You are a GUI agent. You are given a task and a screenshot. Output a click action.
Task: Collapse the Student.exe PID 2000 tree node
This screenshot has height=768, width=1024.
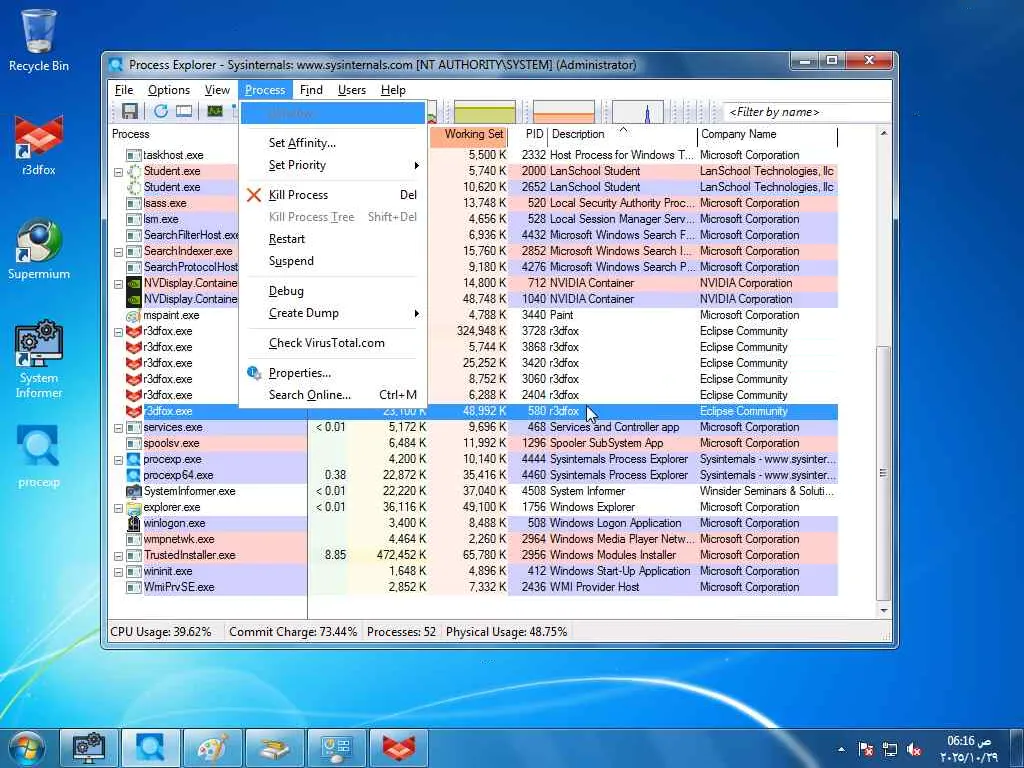[118, 172]
